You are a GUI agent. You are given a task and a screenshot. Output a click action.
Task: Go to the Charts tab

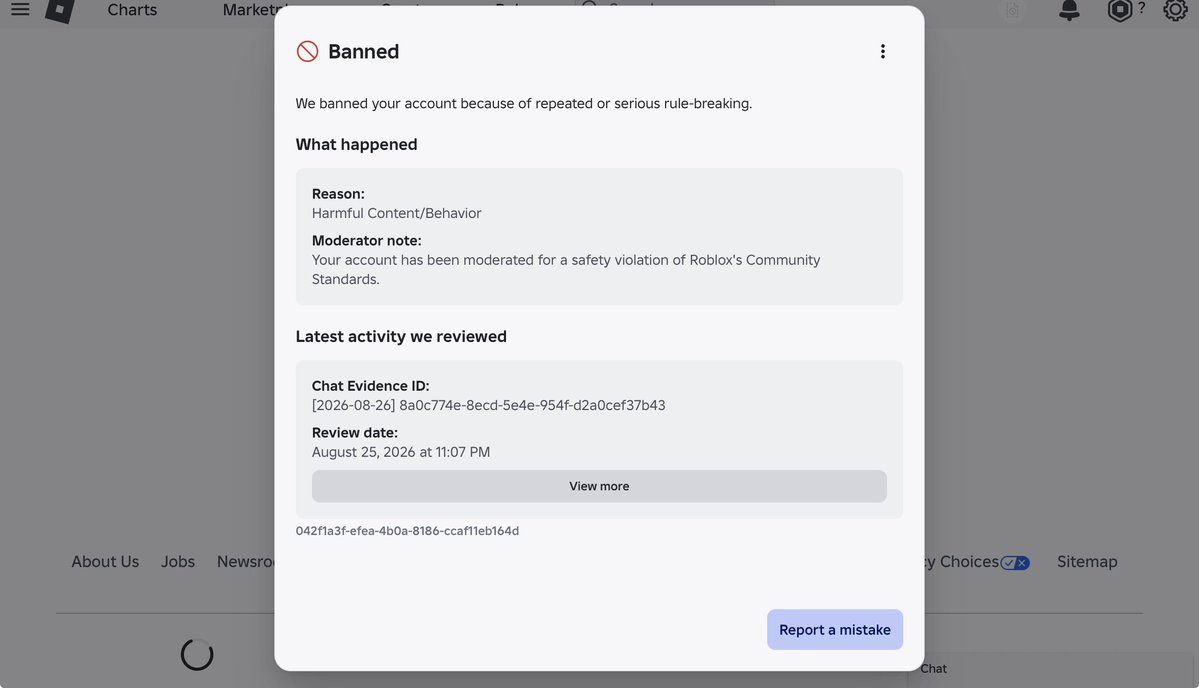click(132, 10)
